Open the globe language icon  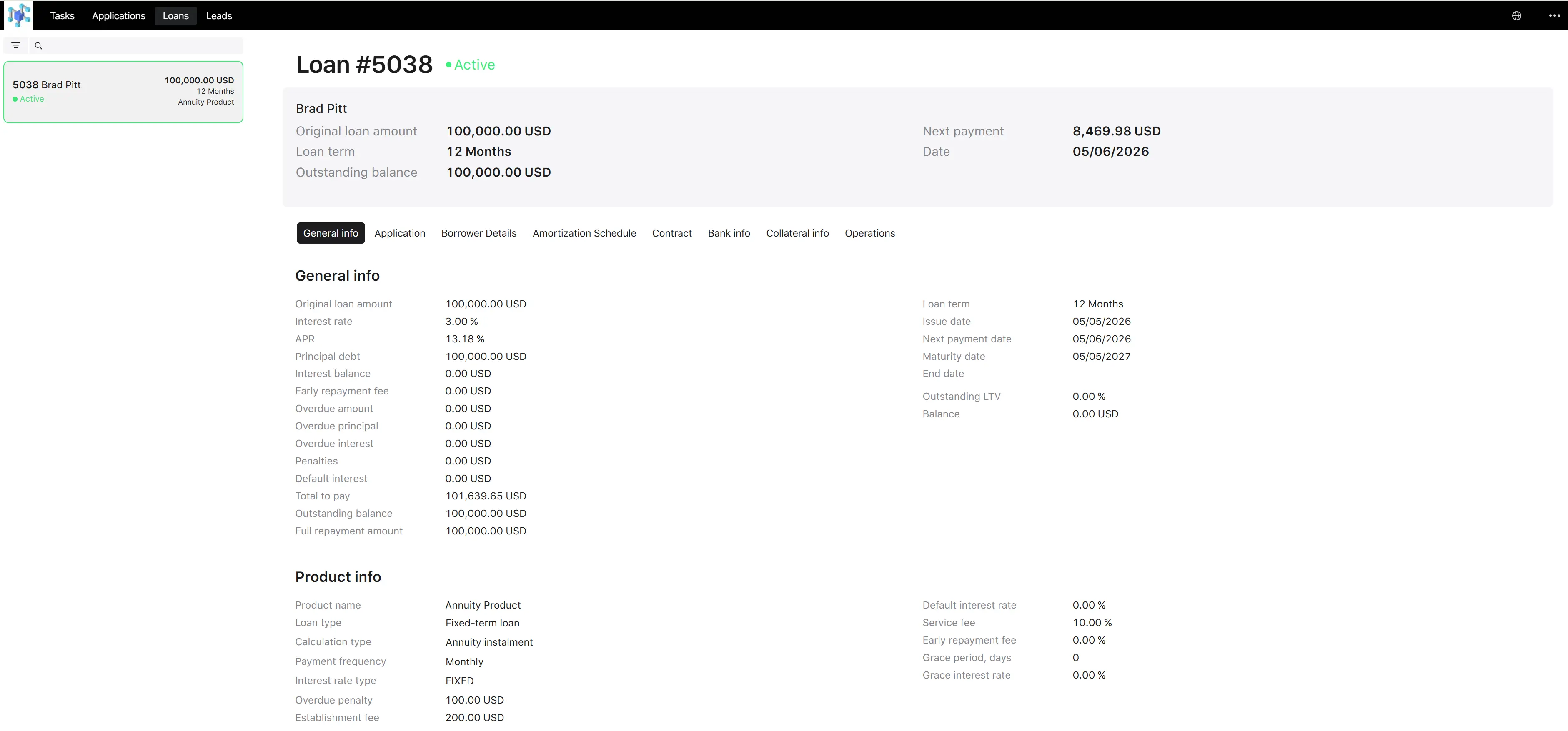pos(1516,16)
